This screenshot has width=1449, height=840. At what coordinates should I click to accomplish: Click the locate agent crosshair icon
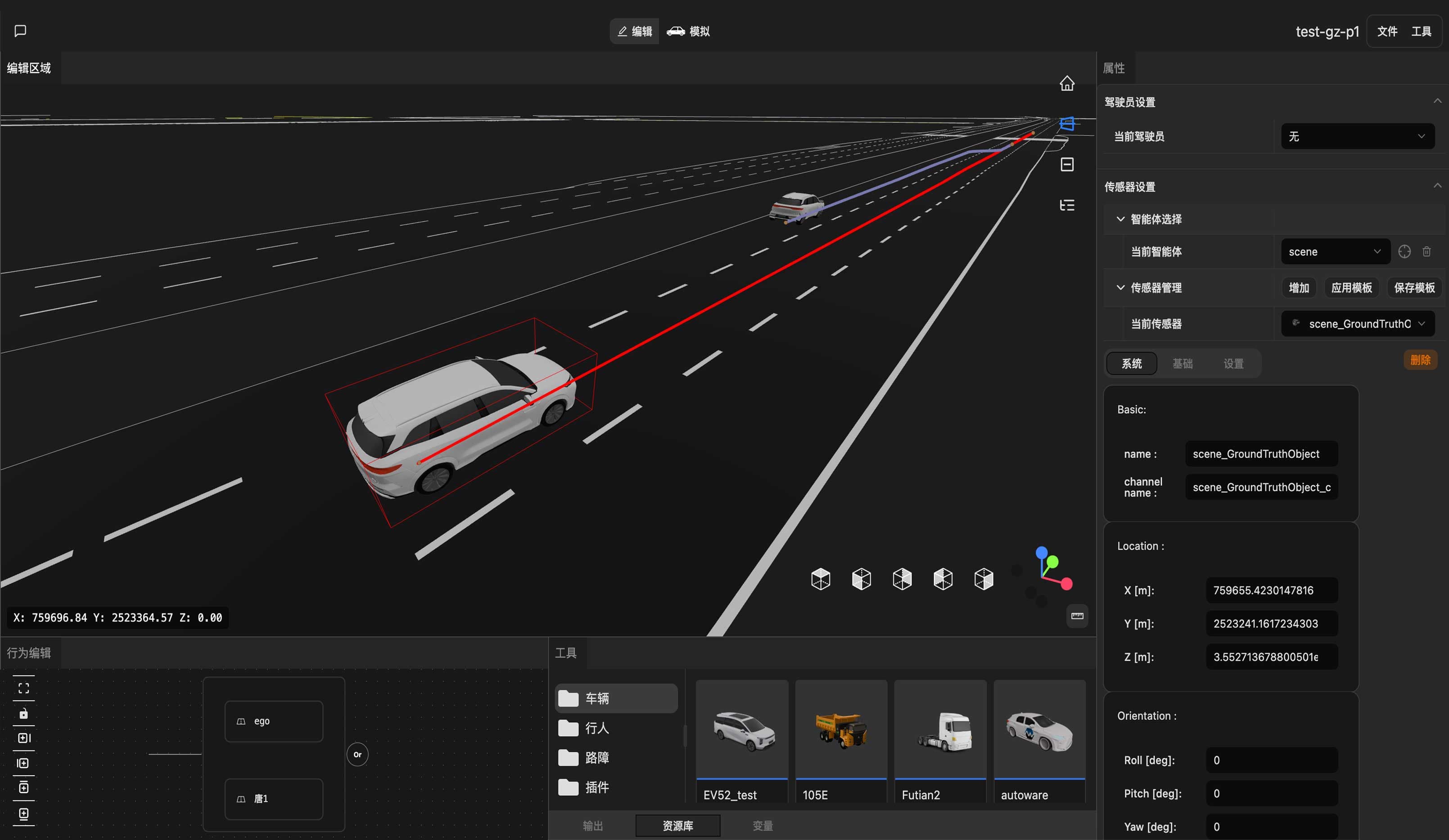pos(1404,252)
